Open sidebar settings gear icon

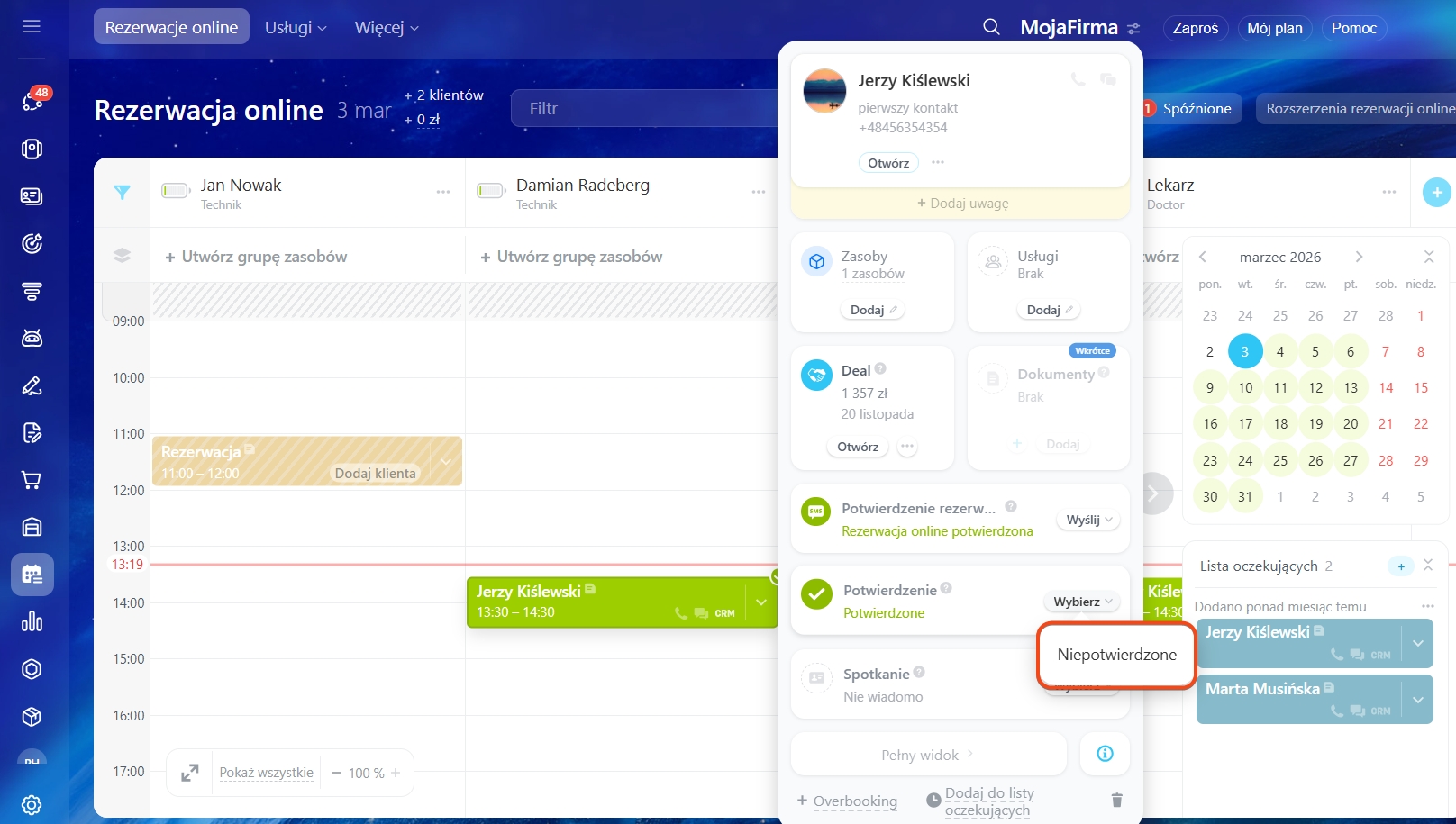click(32, 804)
